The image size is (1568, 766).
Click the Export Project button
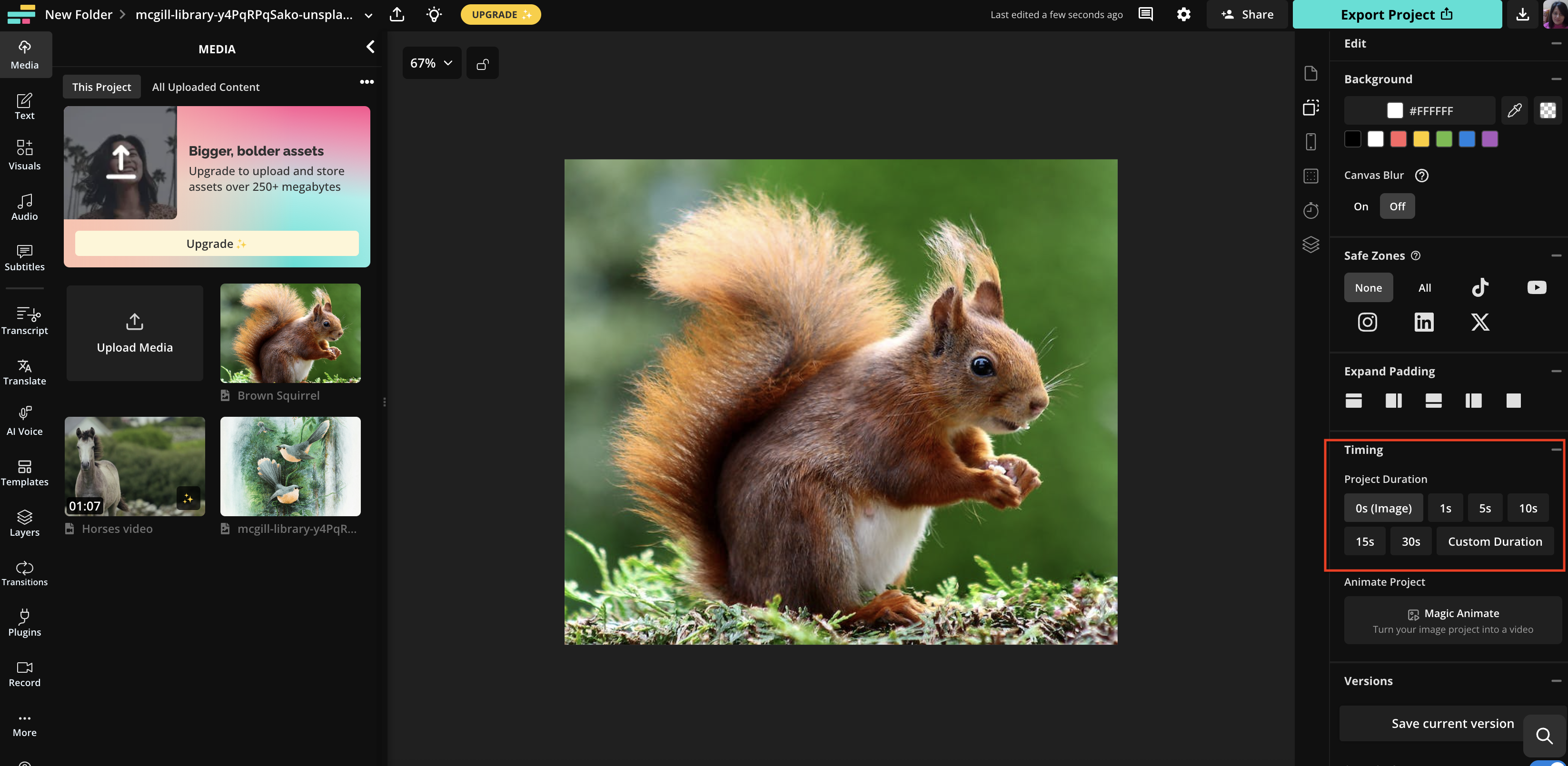coord(1396,15)
